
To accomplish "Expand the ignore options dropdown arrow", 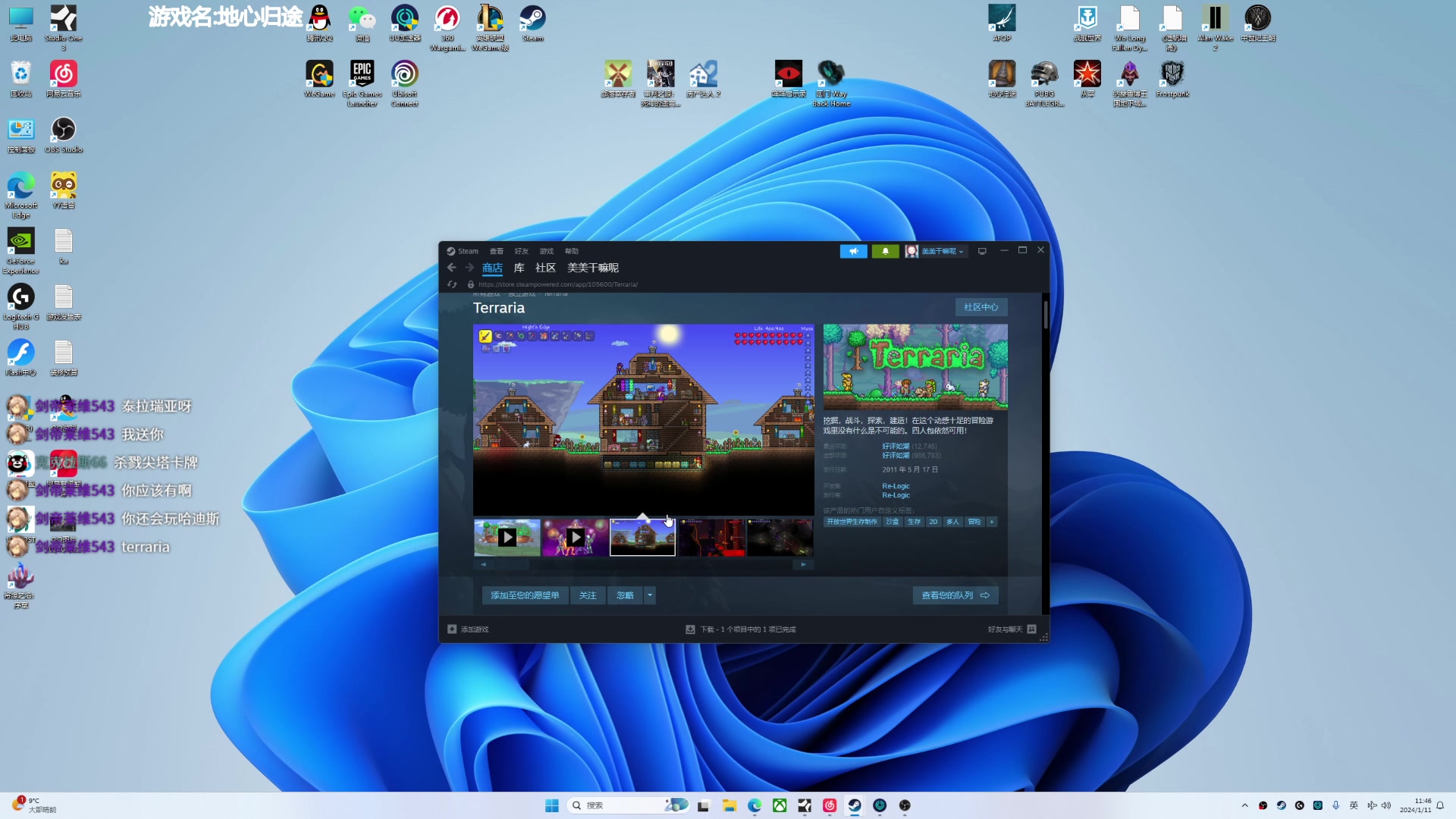I will tap(650, 595).
